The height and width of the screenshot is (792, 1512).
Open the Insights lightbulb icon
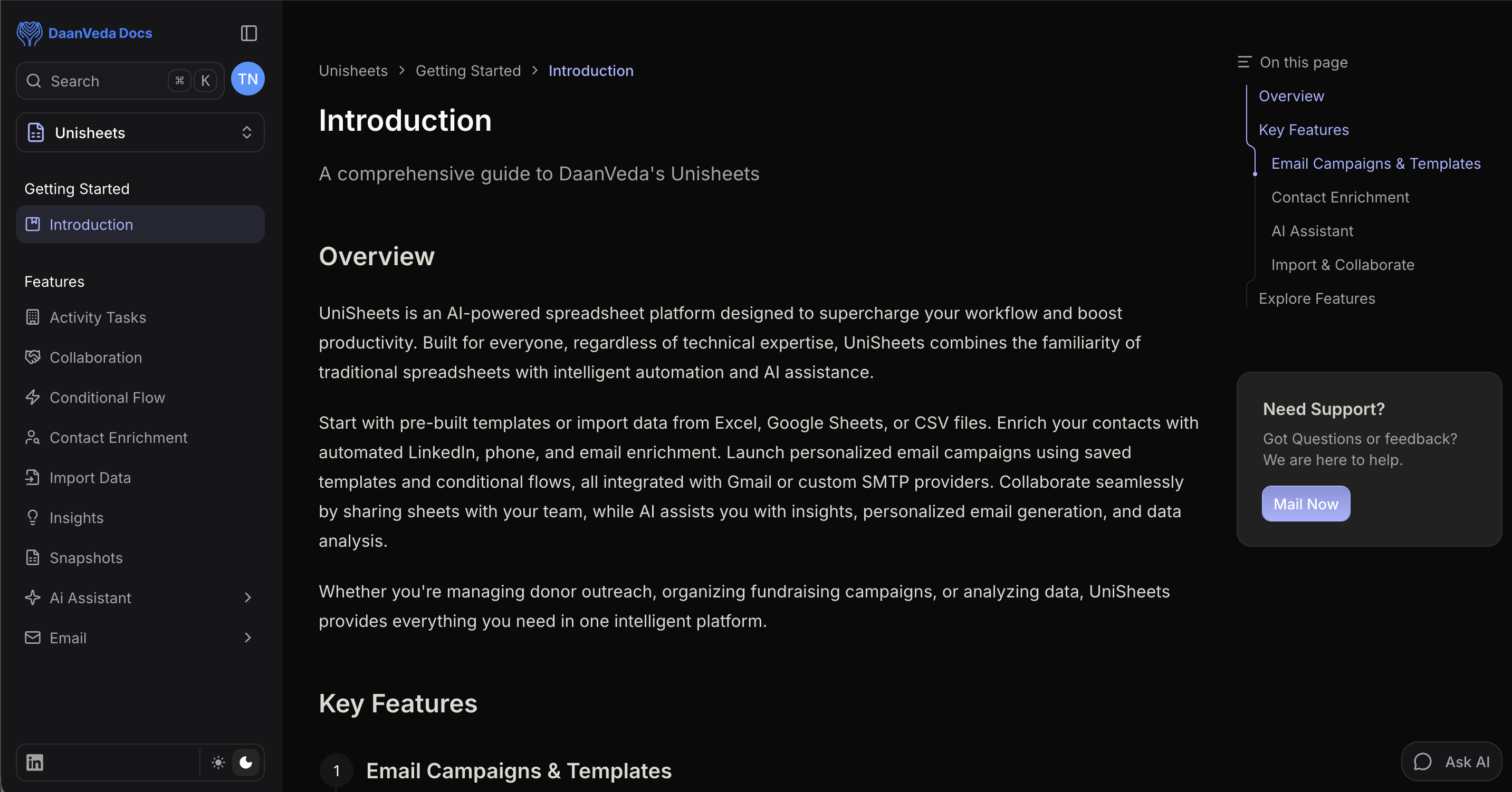point(33,517)
